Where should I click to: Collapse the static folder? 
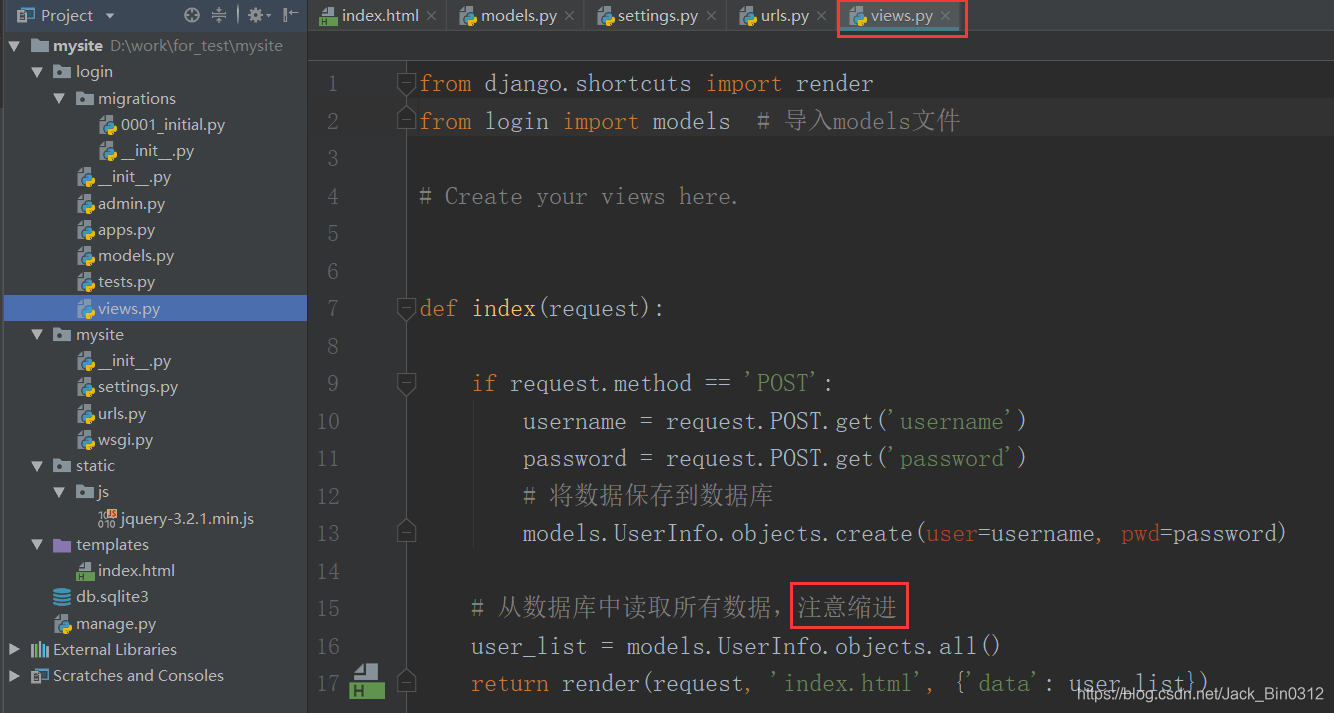(x=37, y=466)
